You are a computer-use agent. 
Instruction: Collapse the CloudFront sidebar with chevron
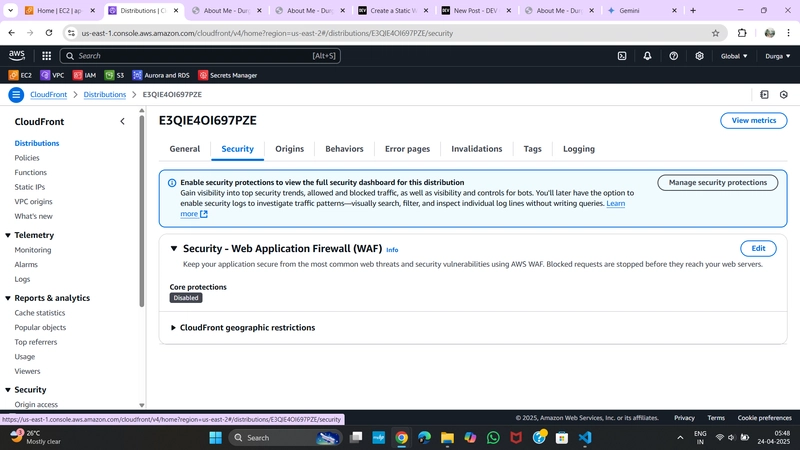[122, 121]
